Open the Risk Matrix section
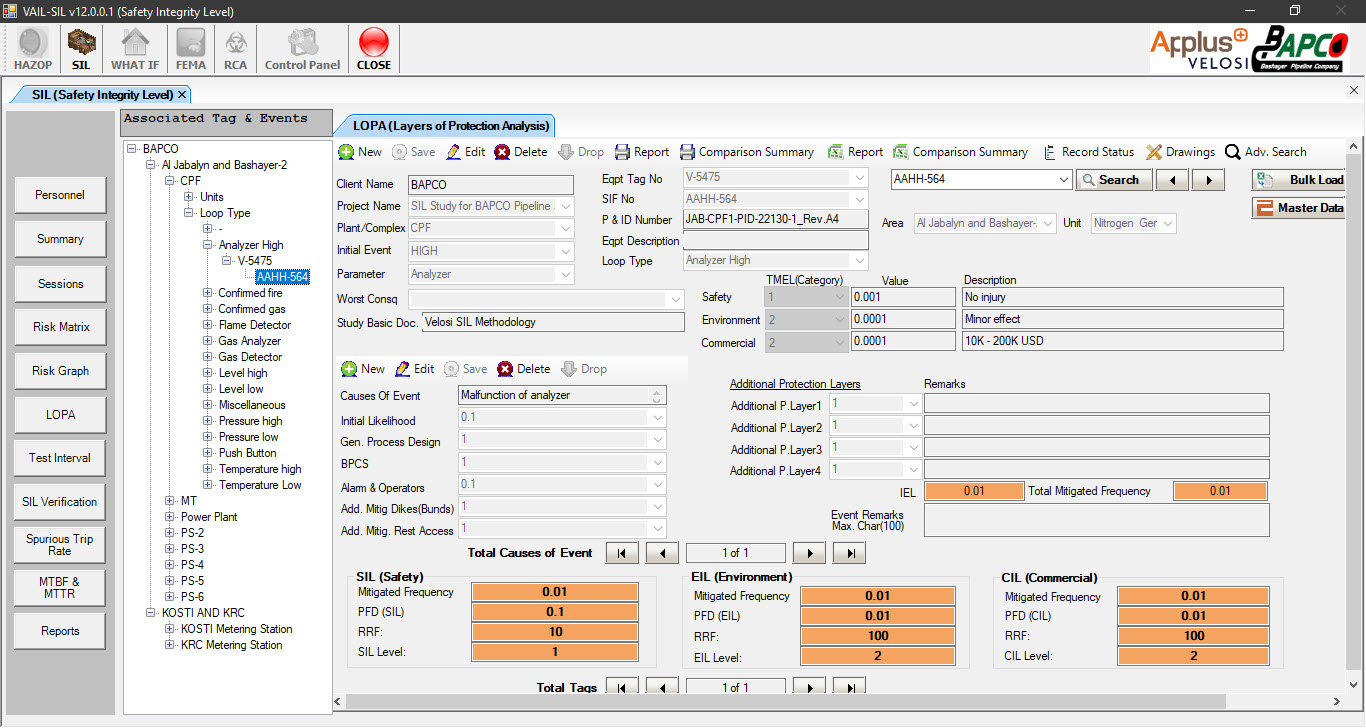Image resolution: width=1366 pixels, height=728 pixels. tap(60, 327)
